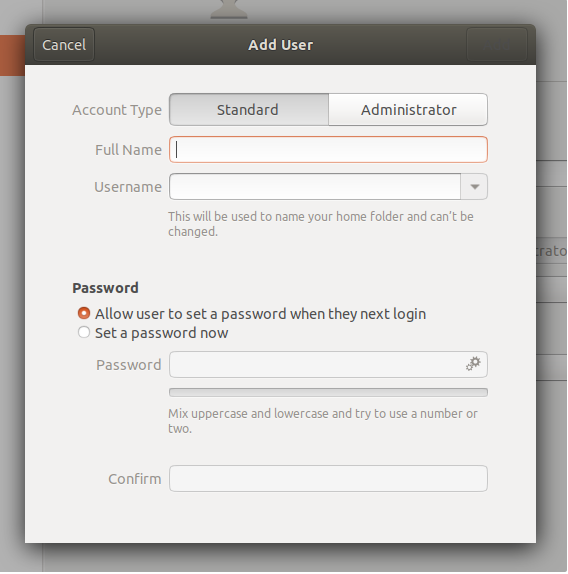
Task: Select the orange highlighted sidebar item
Action: (x=12, y=56)
